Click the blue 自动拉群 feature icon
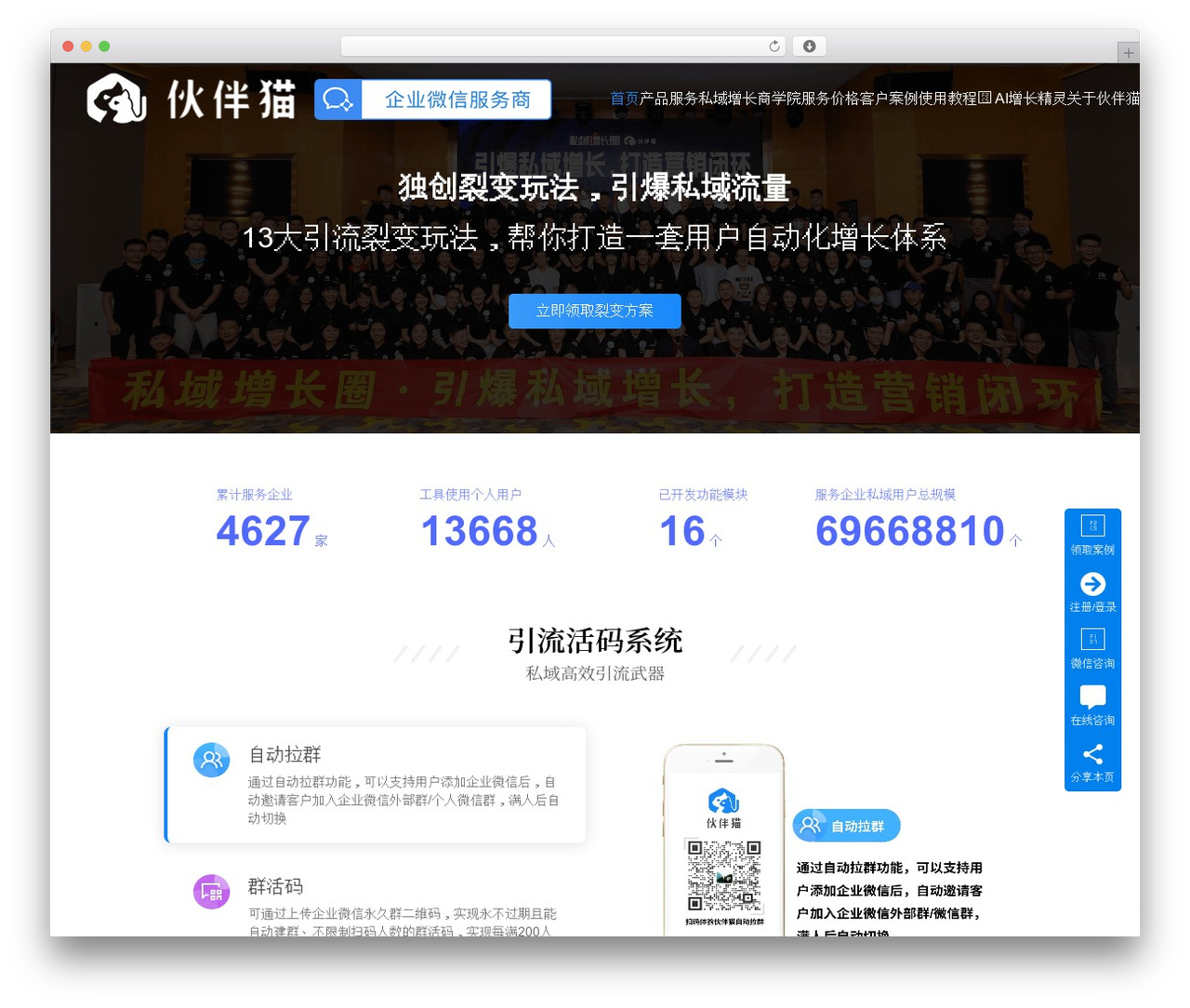1190x1008 pixels. click(211, 760)
